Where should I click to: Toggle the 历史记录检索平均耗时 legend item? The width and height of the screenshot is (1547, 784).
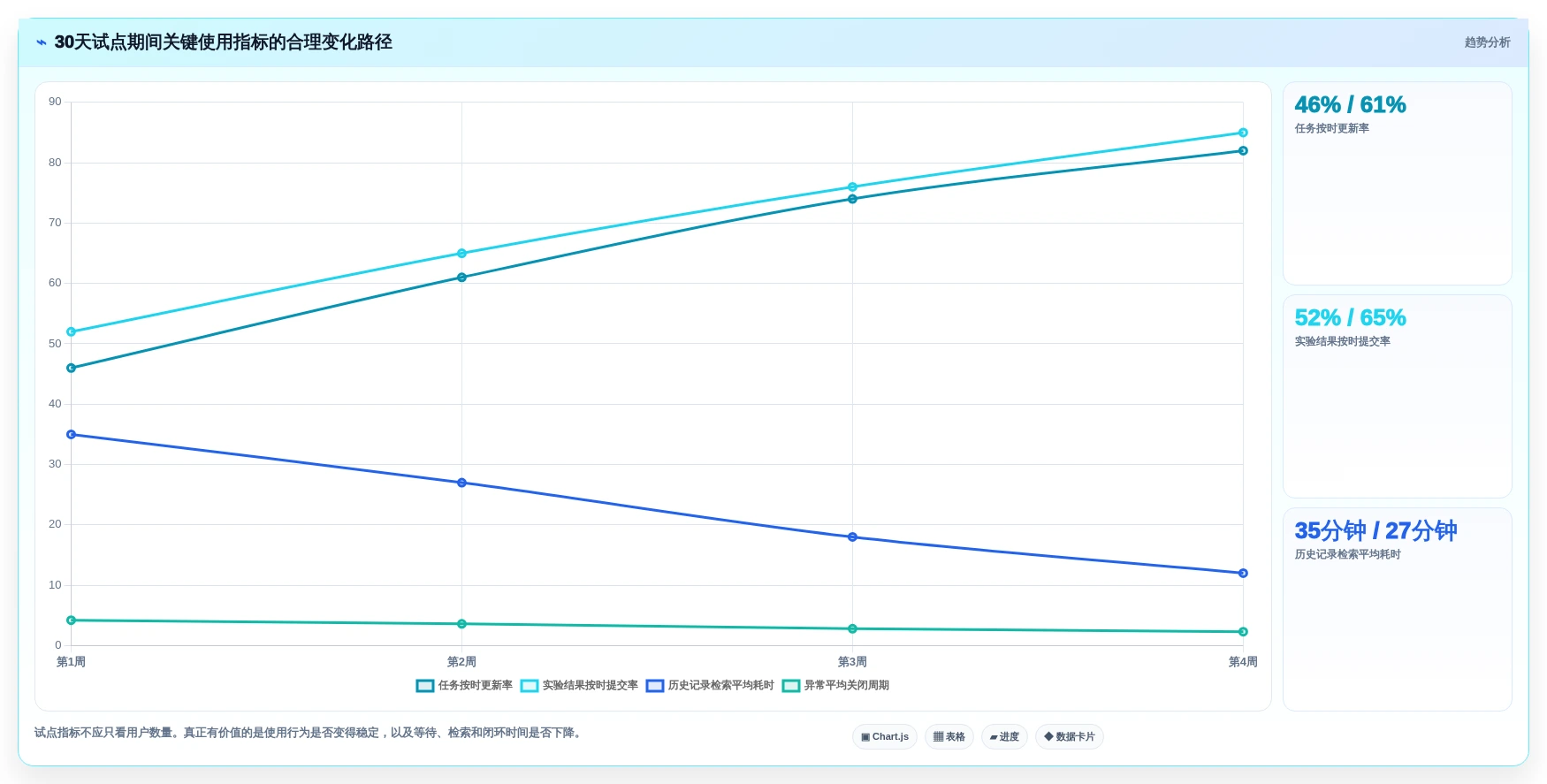(x=710, y=686)
